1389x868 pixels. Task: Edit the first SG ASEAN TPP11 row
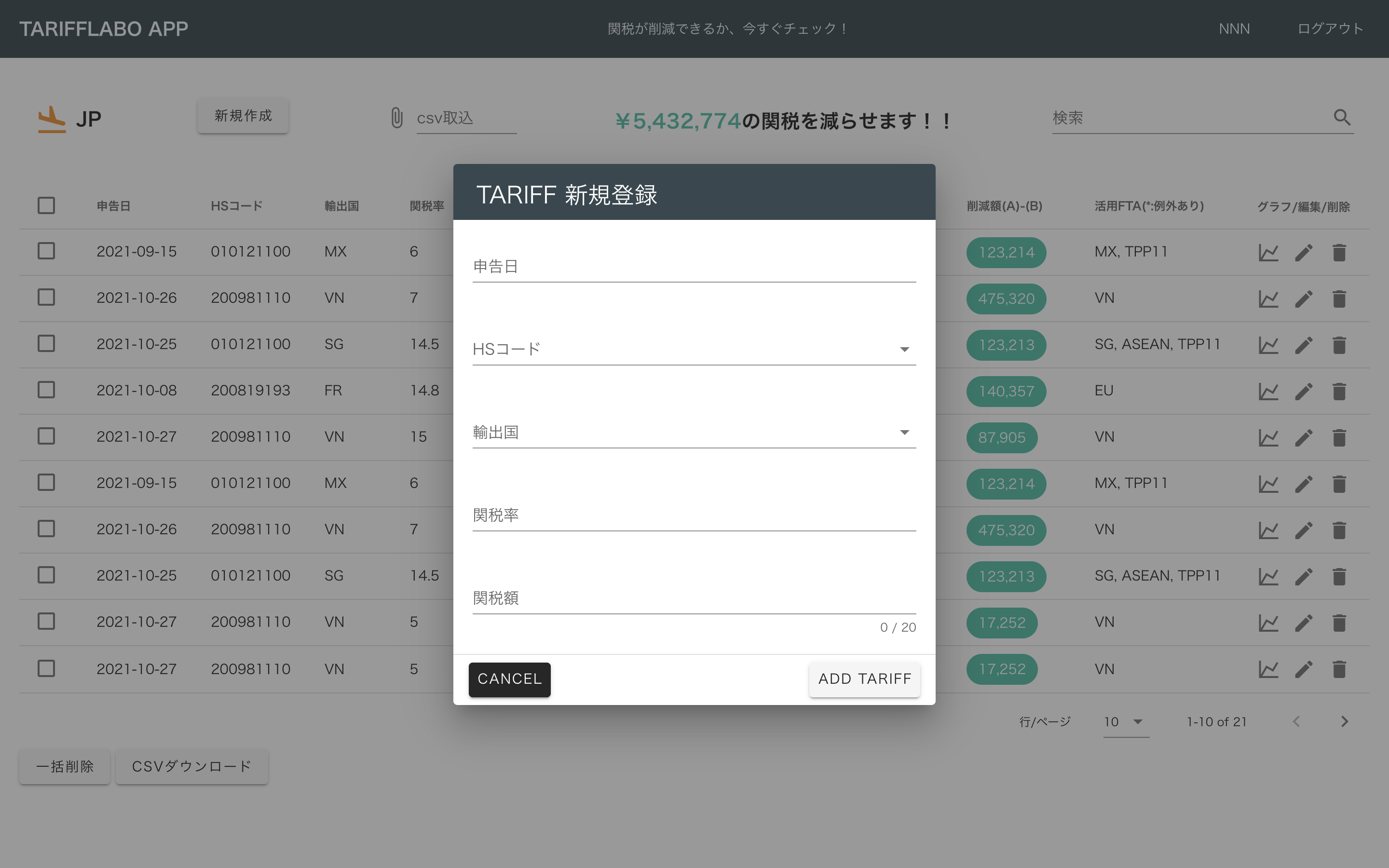[1304, 345]
